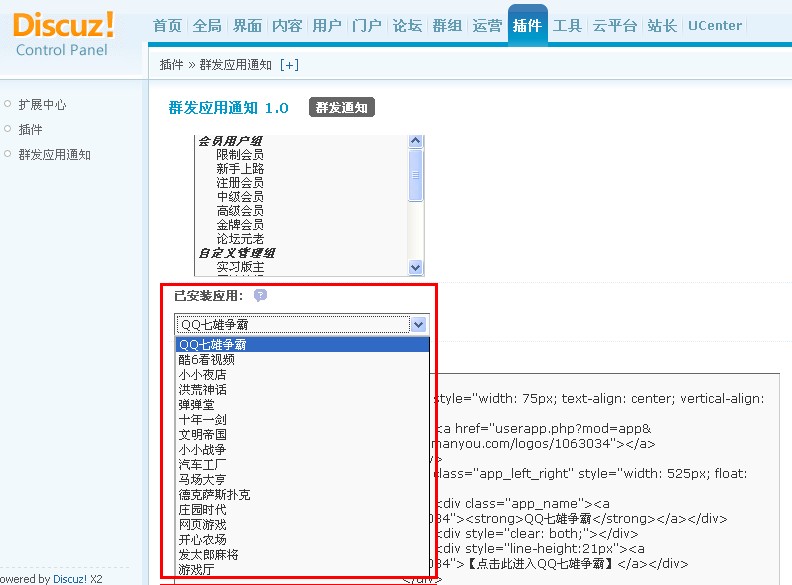Select 高级会员 user group
The image size is (792, 585).
(240, 211)
